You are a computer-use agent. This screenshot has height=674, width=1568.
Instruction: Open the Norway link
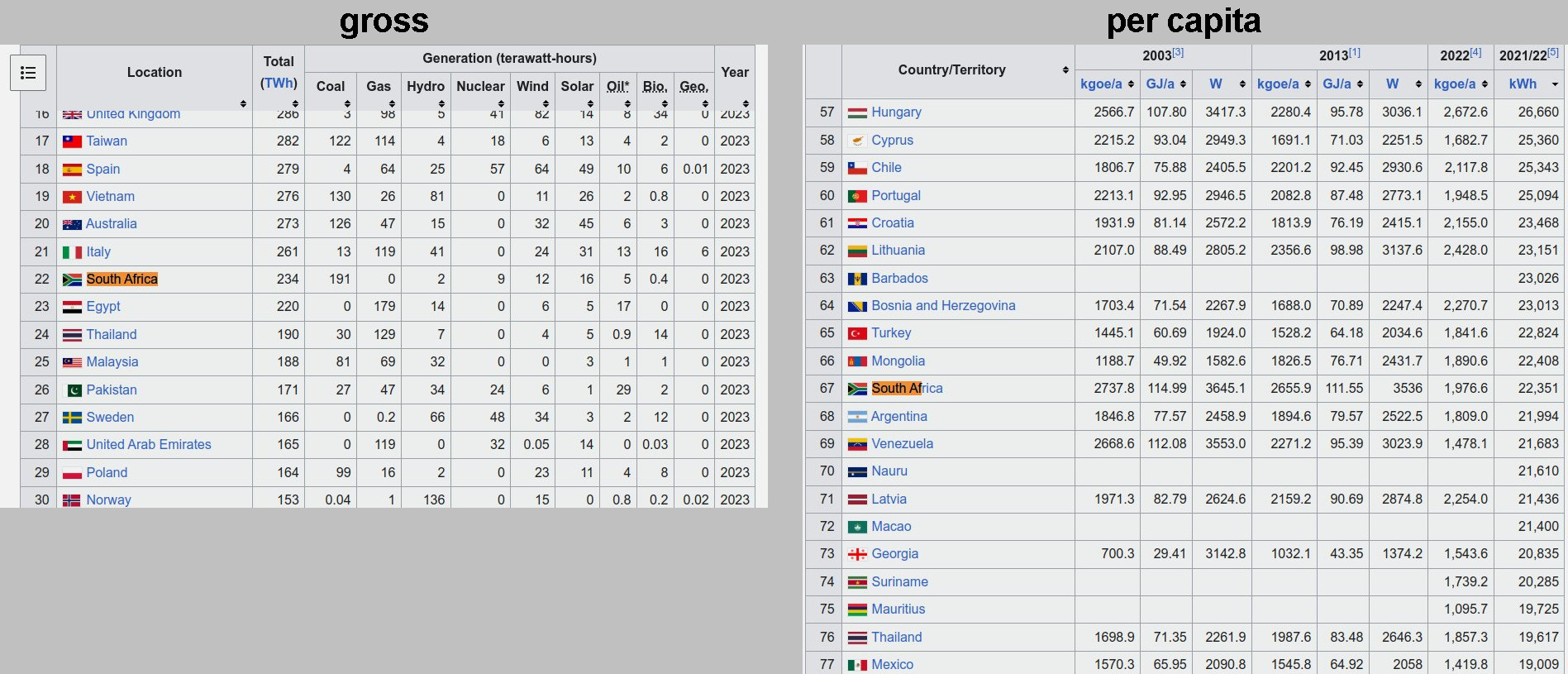coord(109,500)
